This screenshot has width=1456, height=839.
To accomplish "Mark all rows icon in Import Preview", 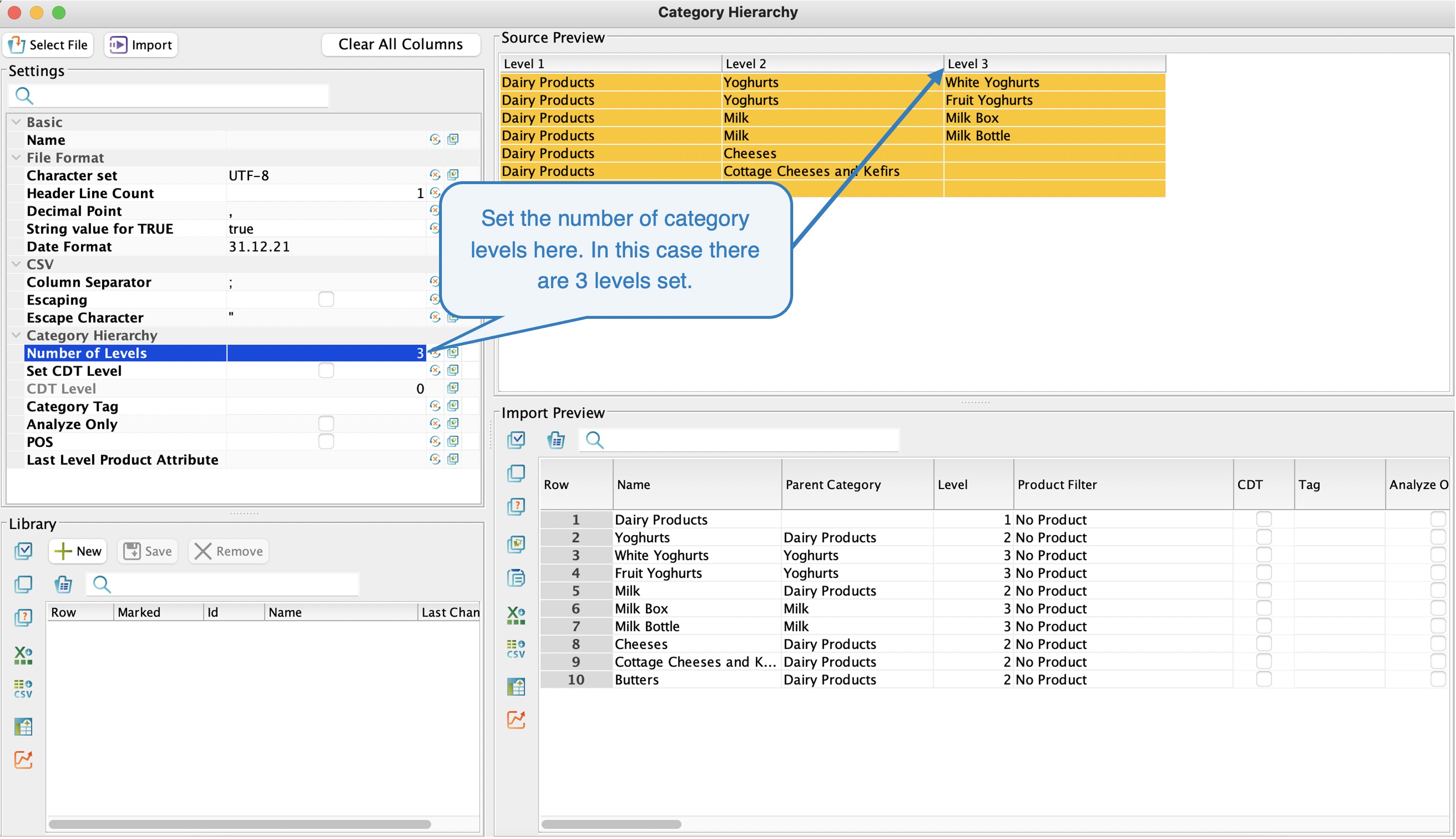I will click(x=517, y=440).
